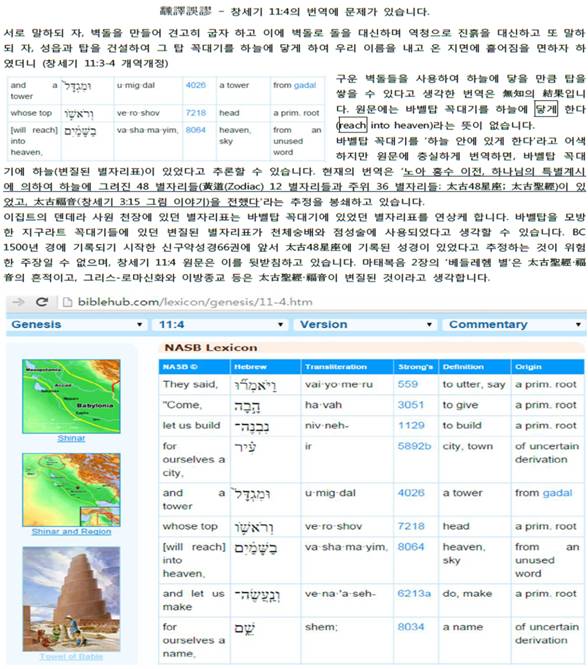Click the browser forward arrow icon
The width and height of the screenshot is (588, 669).
click(x=19, y=302)
